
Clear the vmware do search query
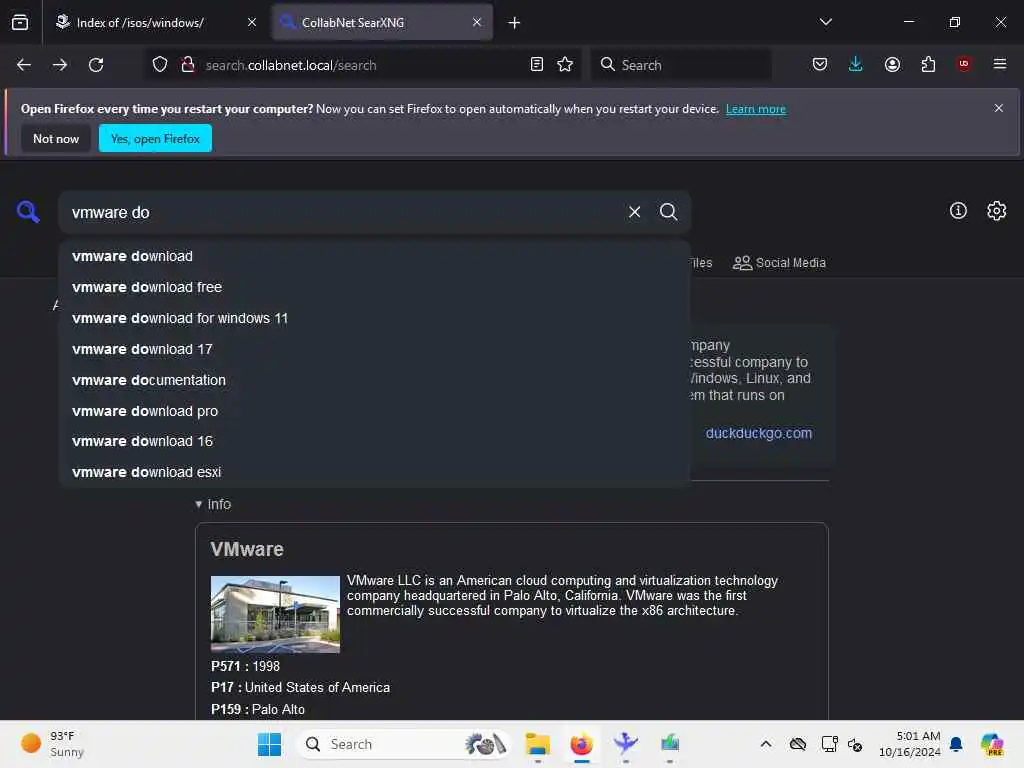[x=634, y=212]
